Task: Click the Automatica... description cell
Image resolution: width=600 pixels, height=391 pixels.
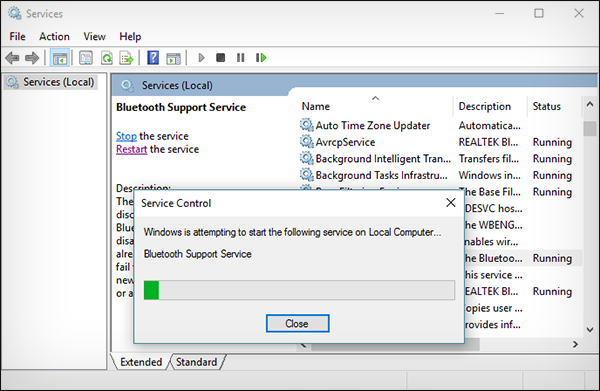Action: click(x=489, y=125)
